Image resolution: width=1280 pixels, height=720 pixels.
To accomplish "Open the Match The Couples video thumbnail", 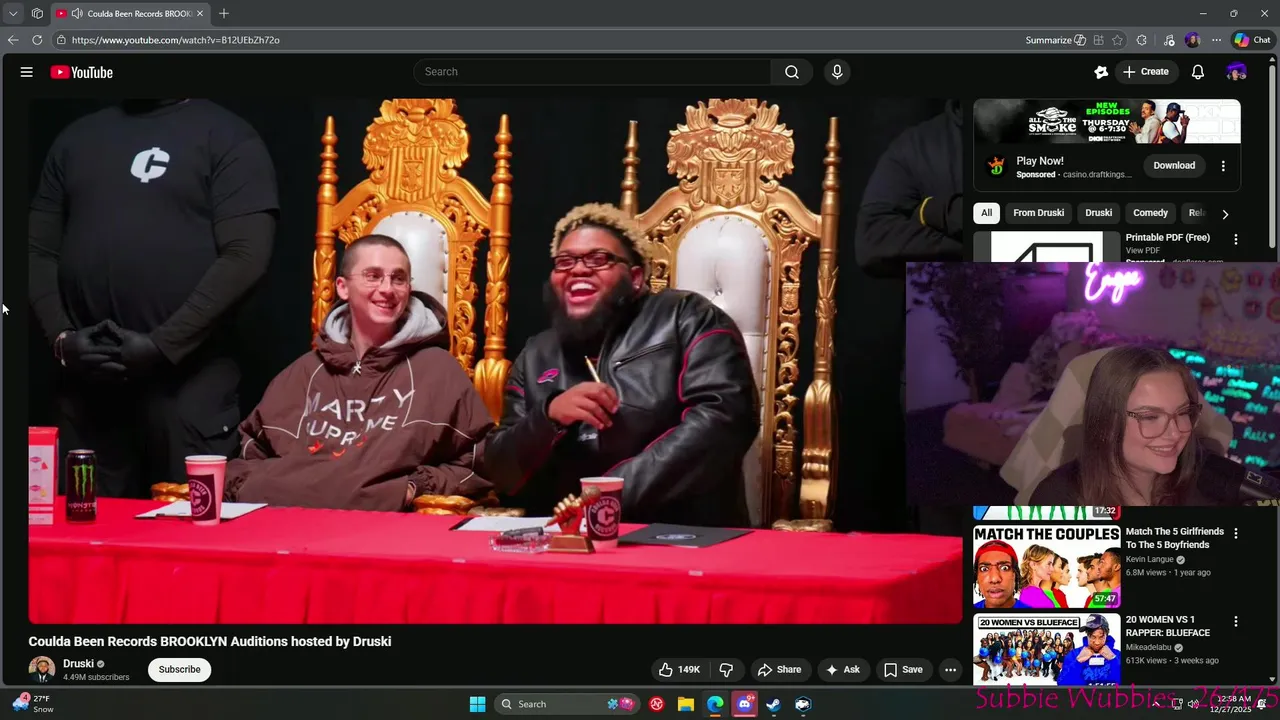I will [x=1047, y=566].
